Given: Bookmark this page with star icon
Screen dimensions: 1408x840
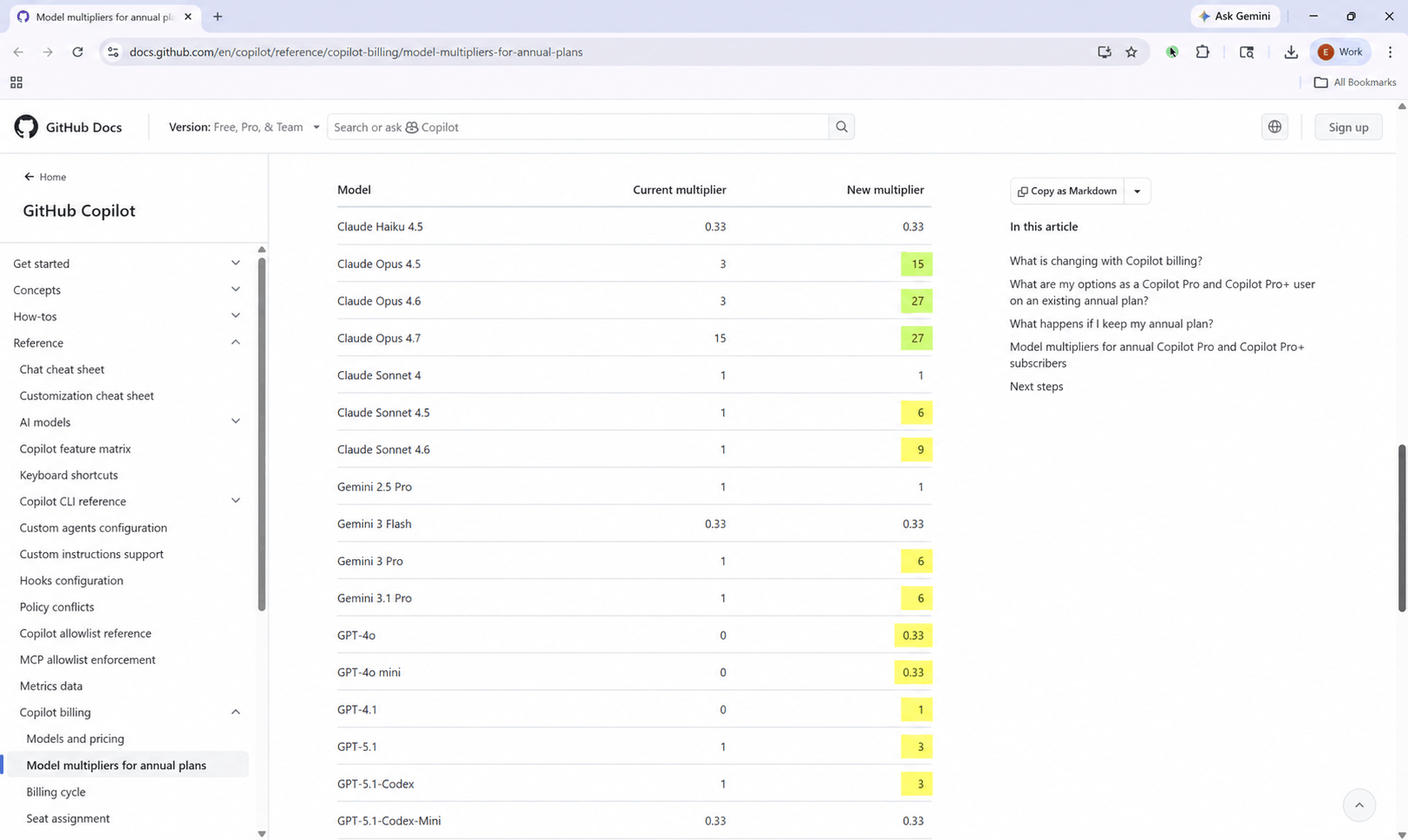Looking at the screenshot, I should click(x=1131, y=52).
